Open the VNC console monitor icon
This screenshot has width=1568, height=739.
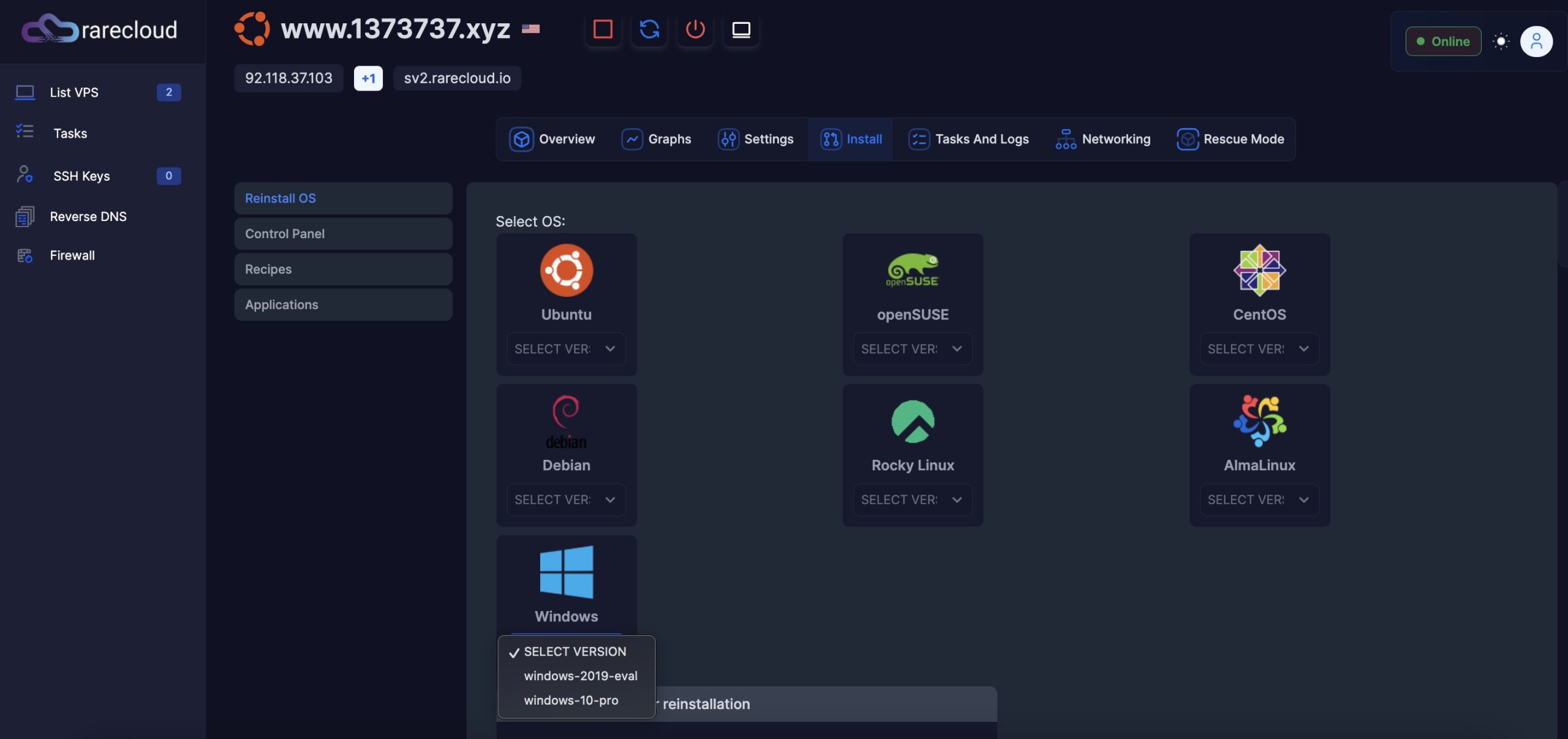click(741, 29)
